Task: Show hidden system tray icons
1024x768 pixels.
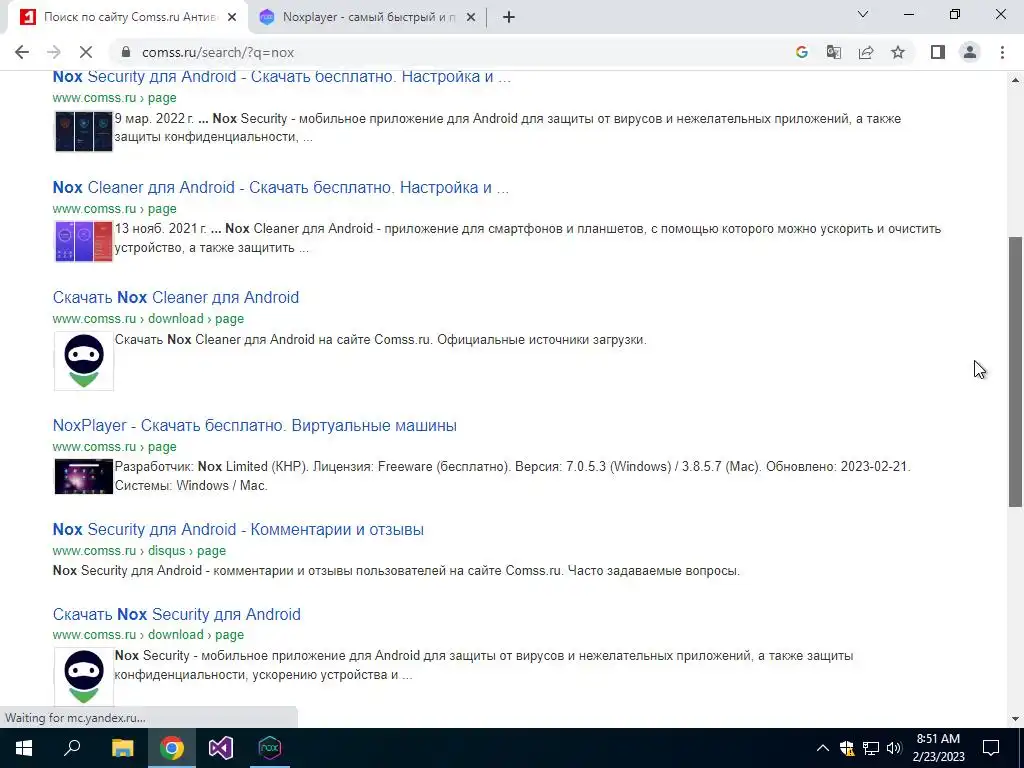Action: pos(823,748)
